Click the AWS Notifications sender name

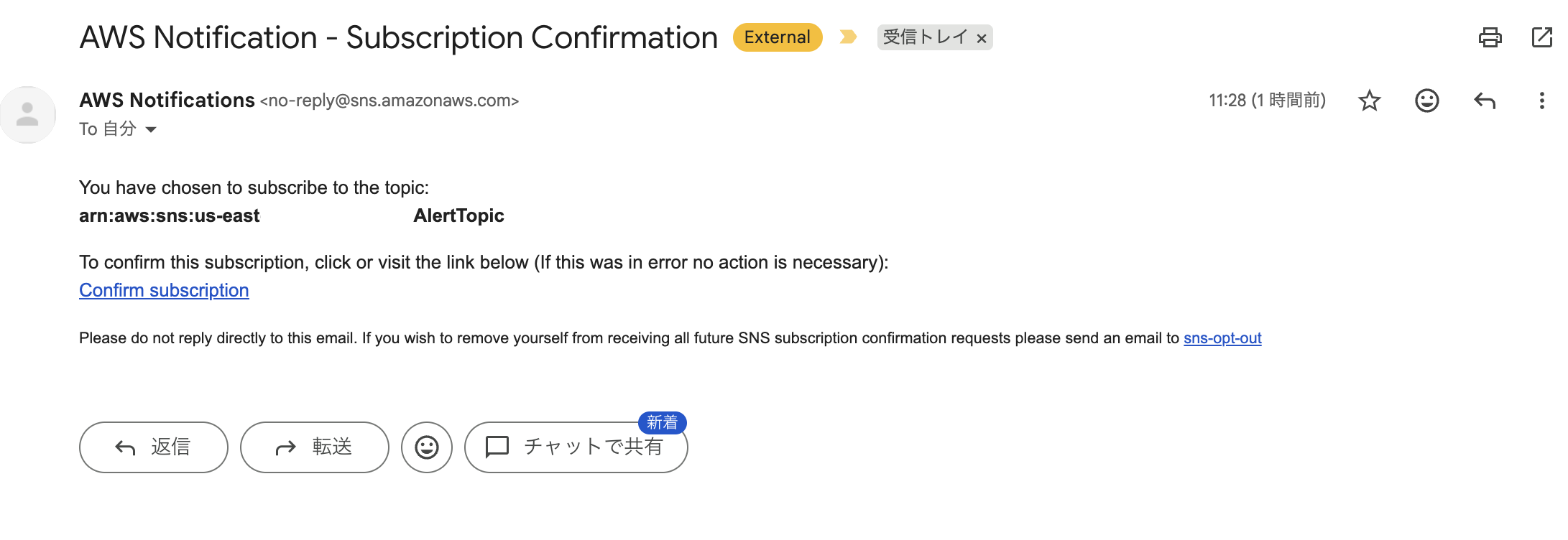click(167, 101)
